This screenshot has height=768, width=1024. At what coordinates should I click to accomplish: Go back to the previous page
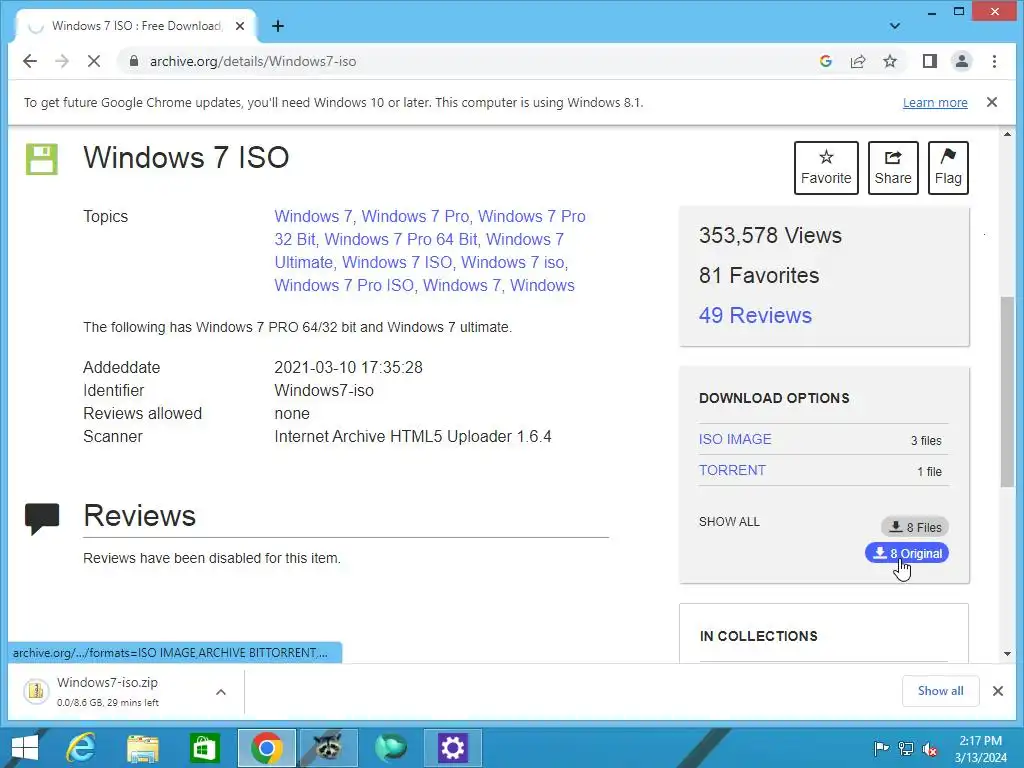pyautogui.click(x=30, y=61)
